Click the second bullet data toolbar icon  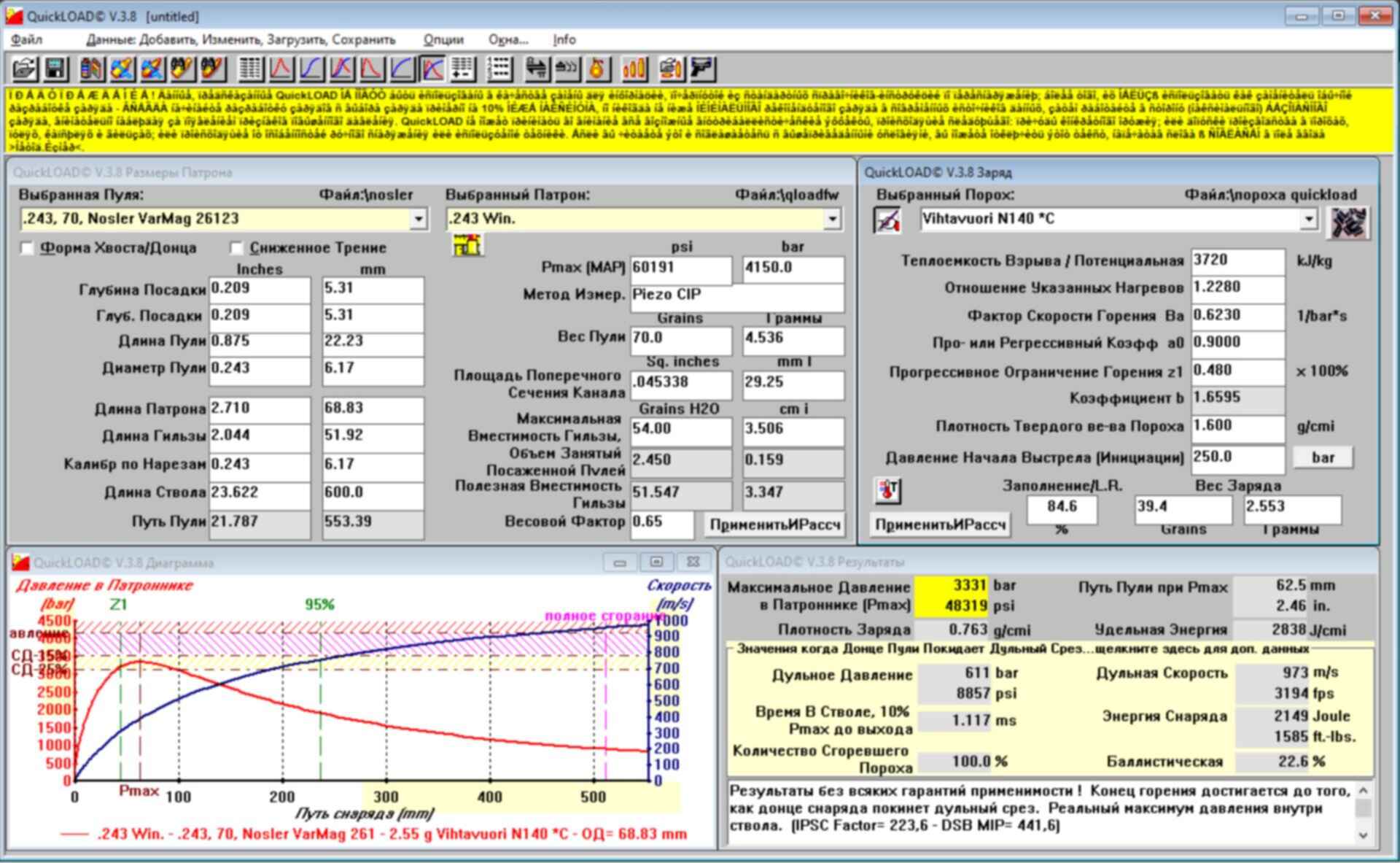(x=152, y=69)
